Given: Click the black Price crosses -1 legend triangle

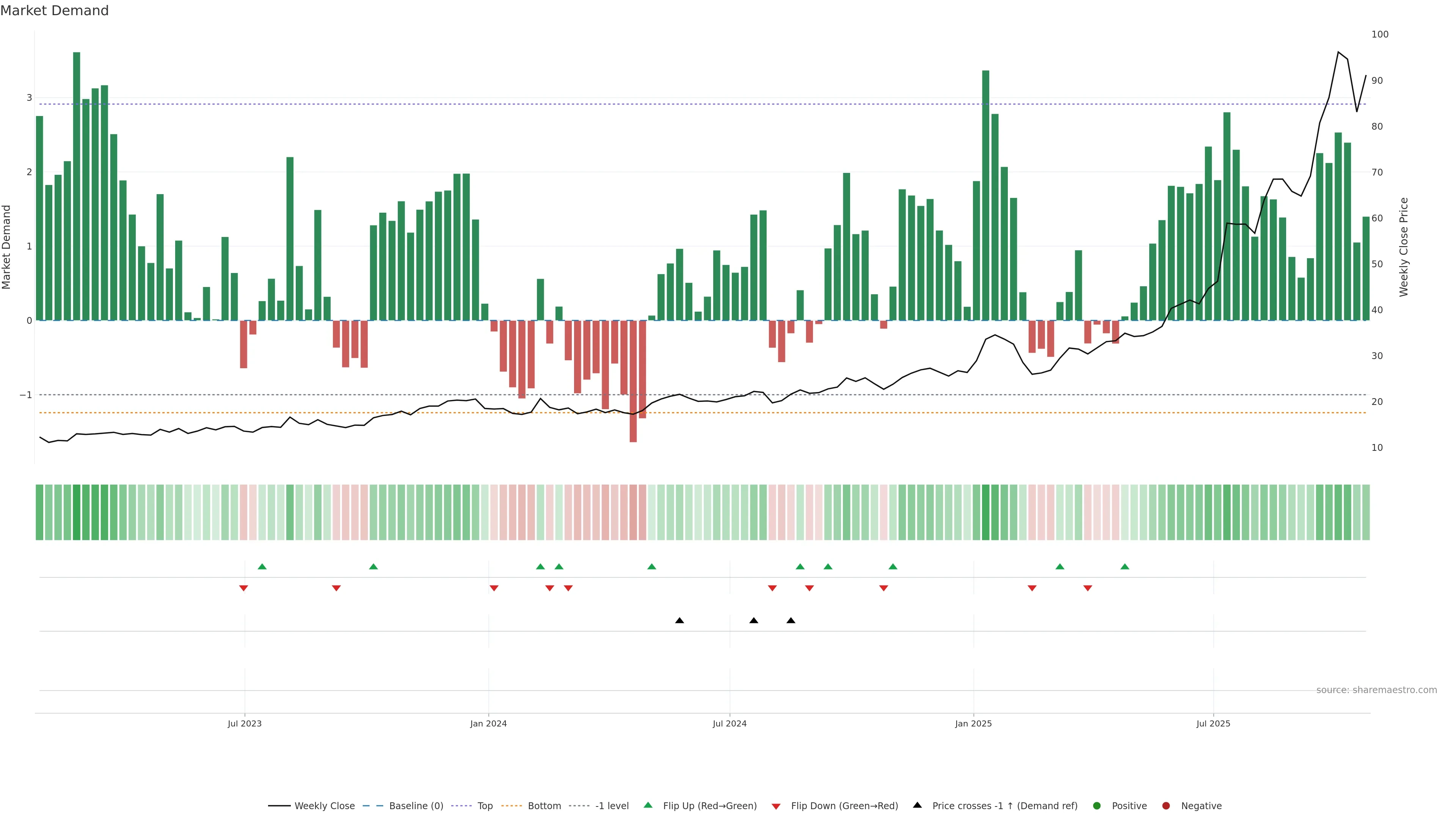Looking at the screenshot, I should click(x=917, y=805).
